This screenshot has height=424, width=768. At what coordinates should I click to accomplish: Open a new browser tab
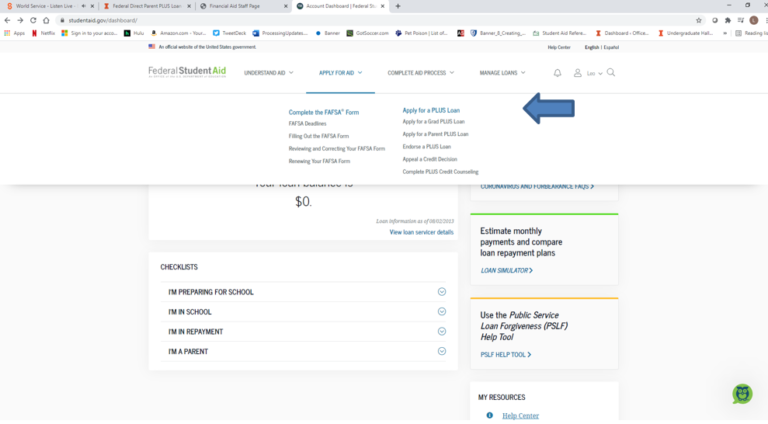click(x=398, y=6)
